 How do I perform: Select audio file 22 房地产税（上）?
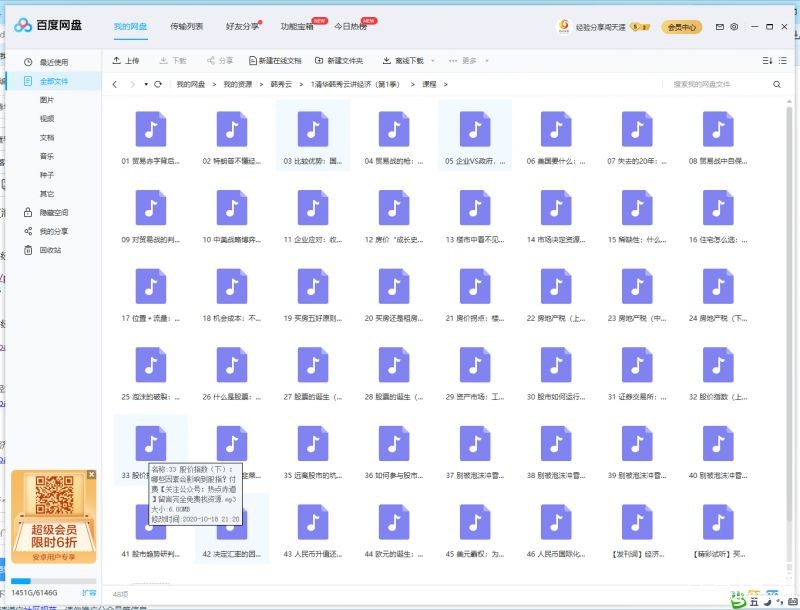pos(556,295)
